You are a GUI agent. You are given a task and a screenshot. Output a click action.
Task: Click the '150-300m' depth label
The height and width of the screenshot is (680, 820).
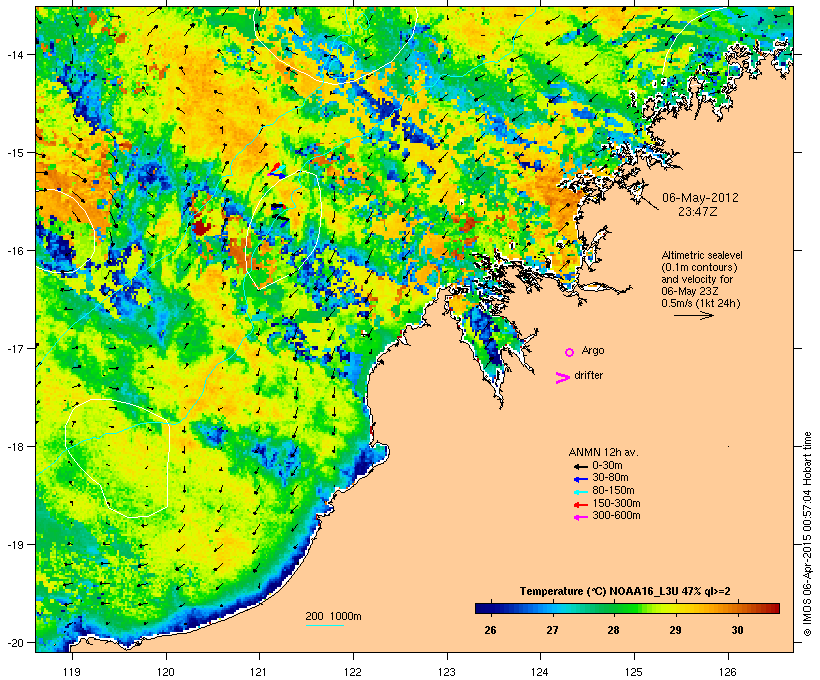(x=616, y=504)
